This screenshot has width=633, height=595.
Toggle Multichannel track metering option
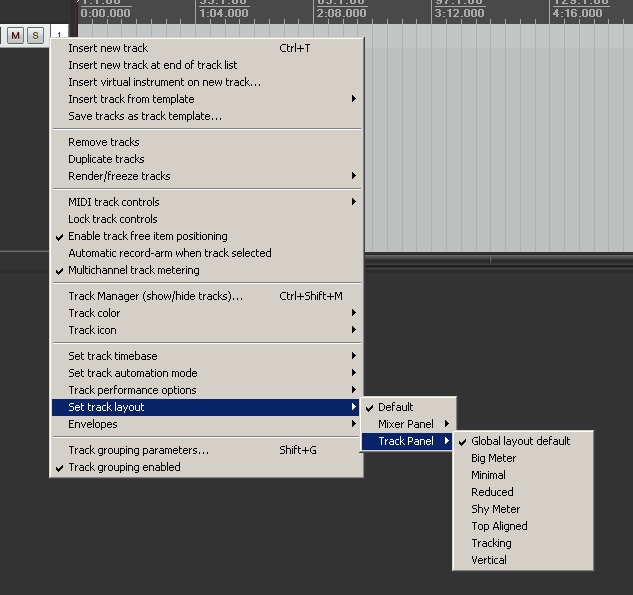(133, 270)
